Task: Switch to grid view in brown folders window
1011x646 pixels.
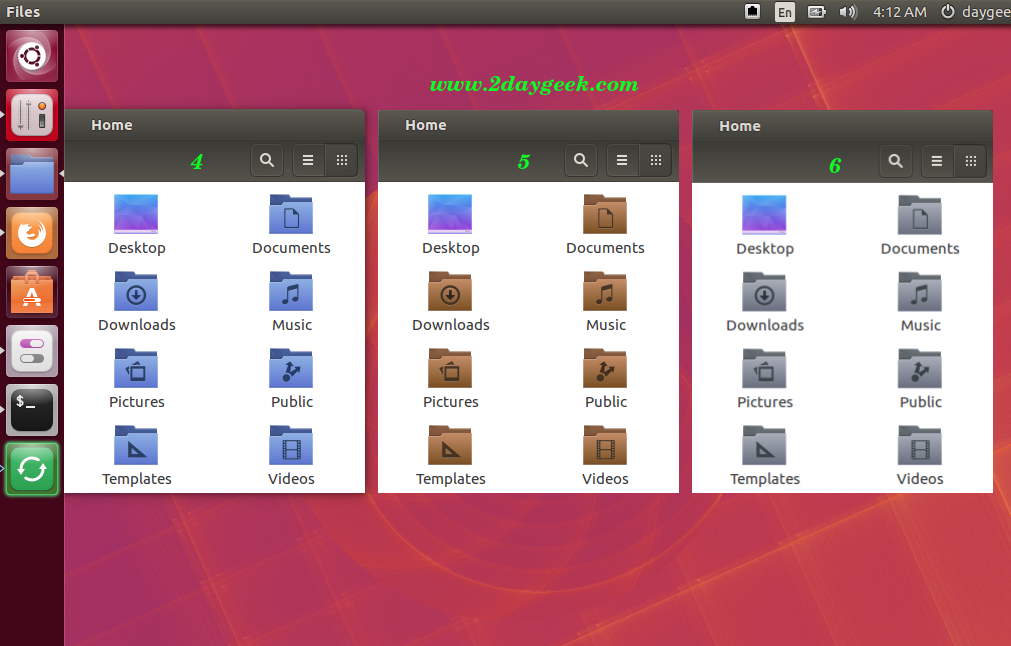Action: (x=655, y=160)
